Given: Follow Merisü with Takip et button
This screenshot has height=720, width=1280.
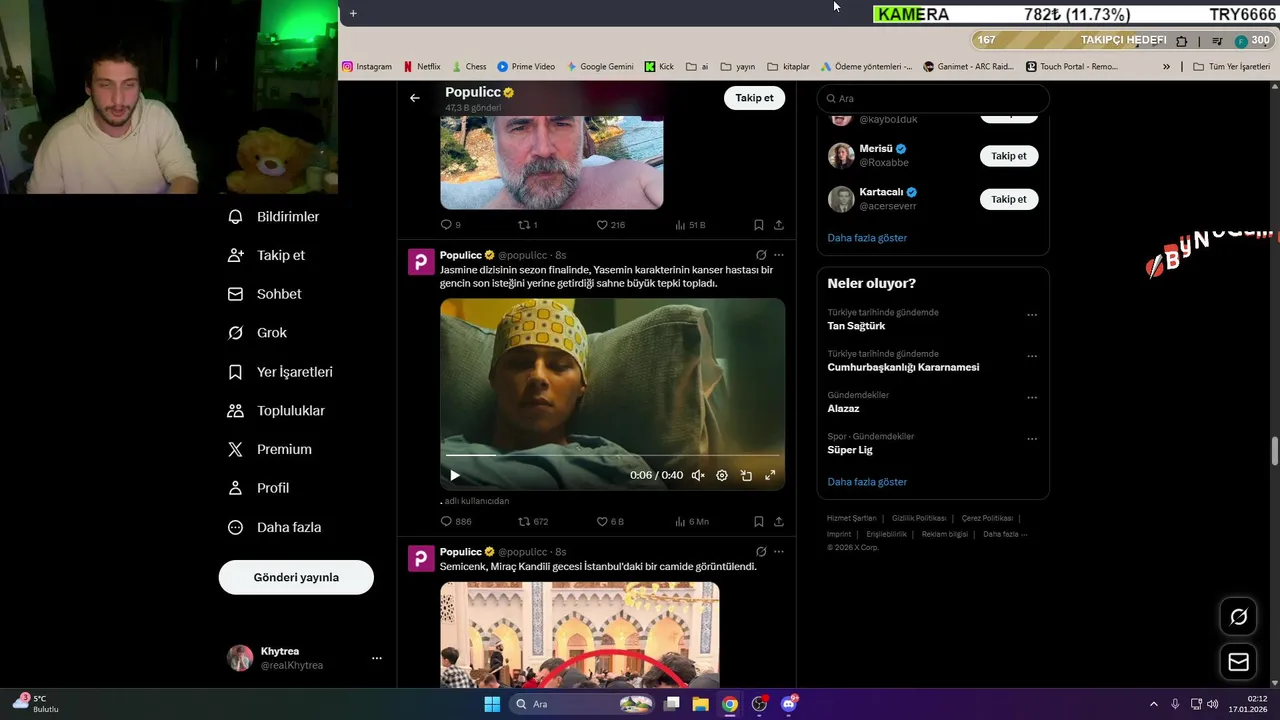Looking at the screenshot, I should click(x=1009, y=156).
